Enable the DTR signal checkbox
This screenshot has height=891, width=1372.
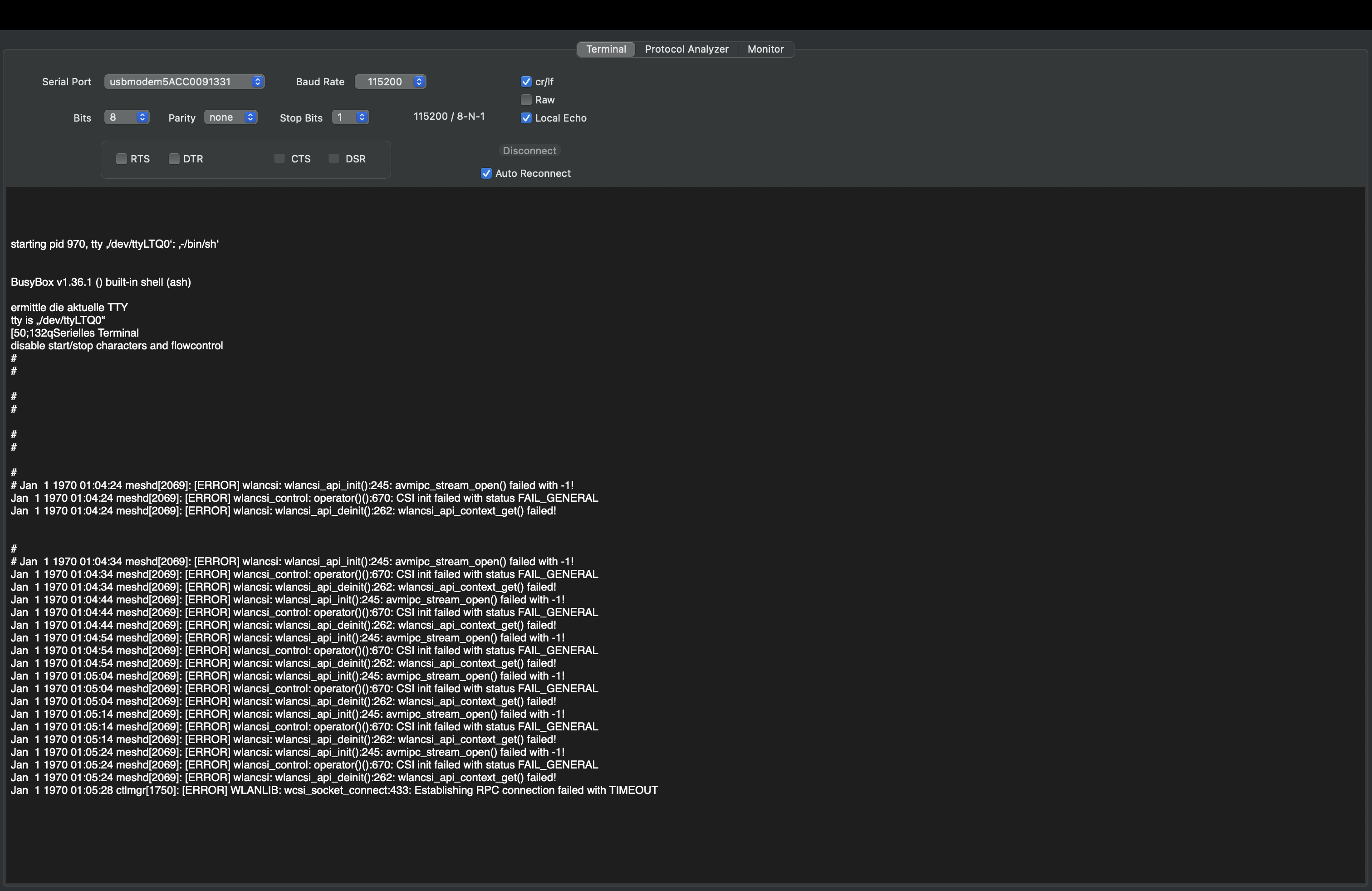(173, 158)
